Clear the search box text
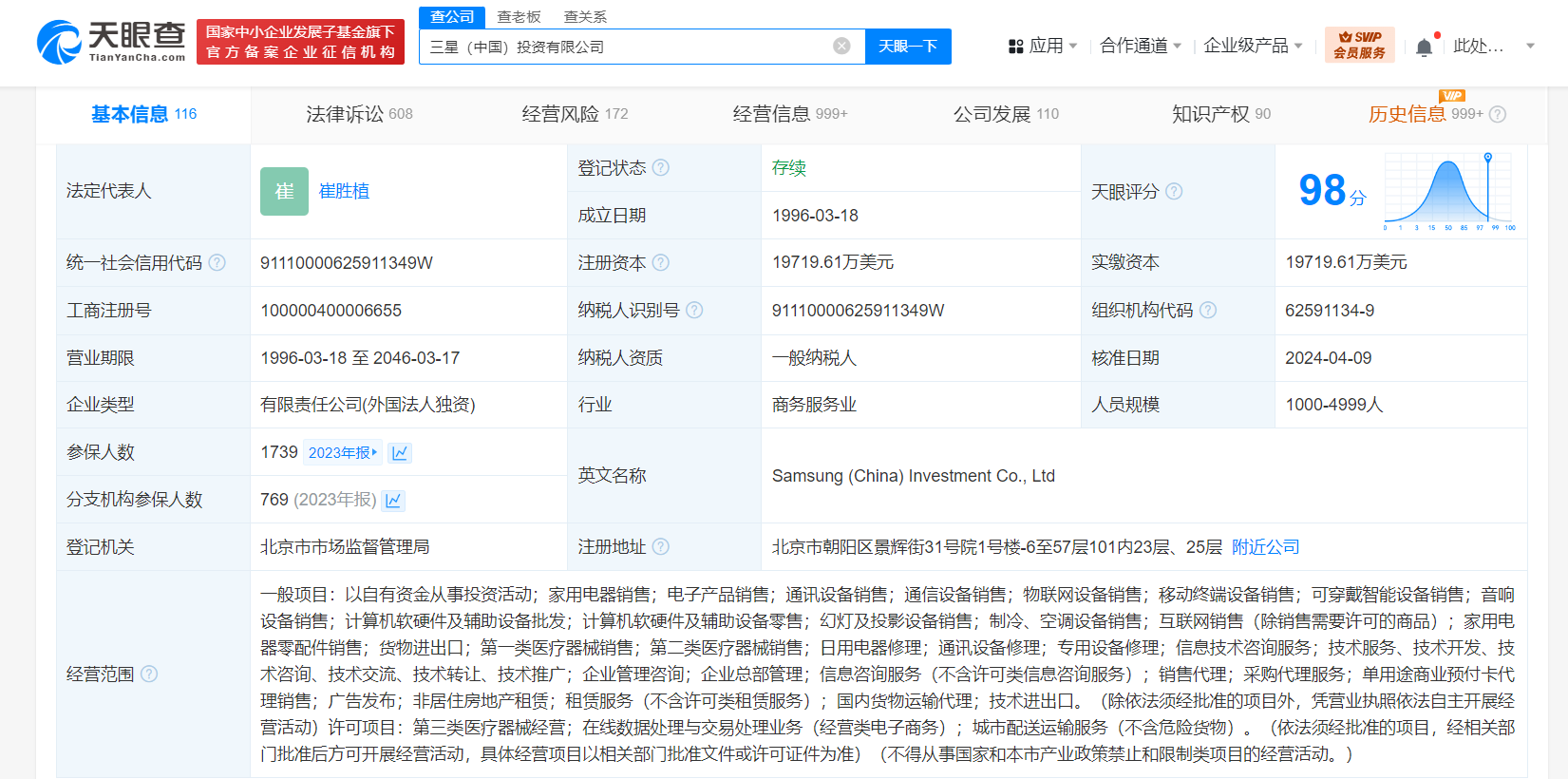1568x779 pixels. 841,47
